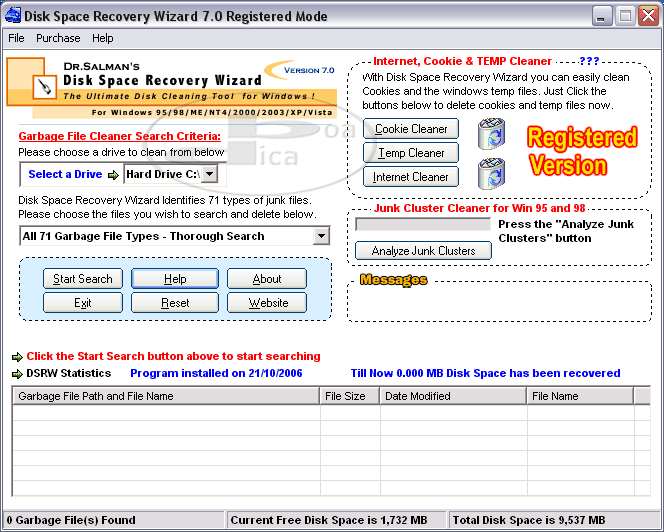Run the Temp Cleaner
Viewport: 664px width, 532px height.
[x=411, y=153]
